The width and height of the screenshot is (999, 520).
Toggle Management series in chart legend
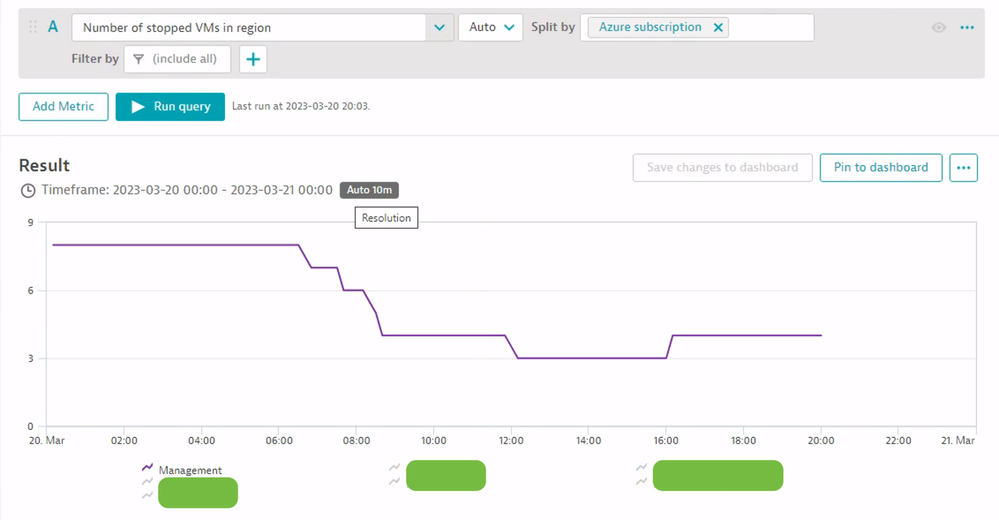(x=189, y=470)
